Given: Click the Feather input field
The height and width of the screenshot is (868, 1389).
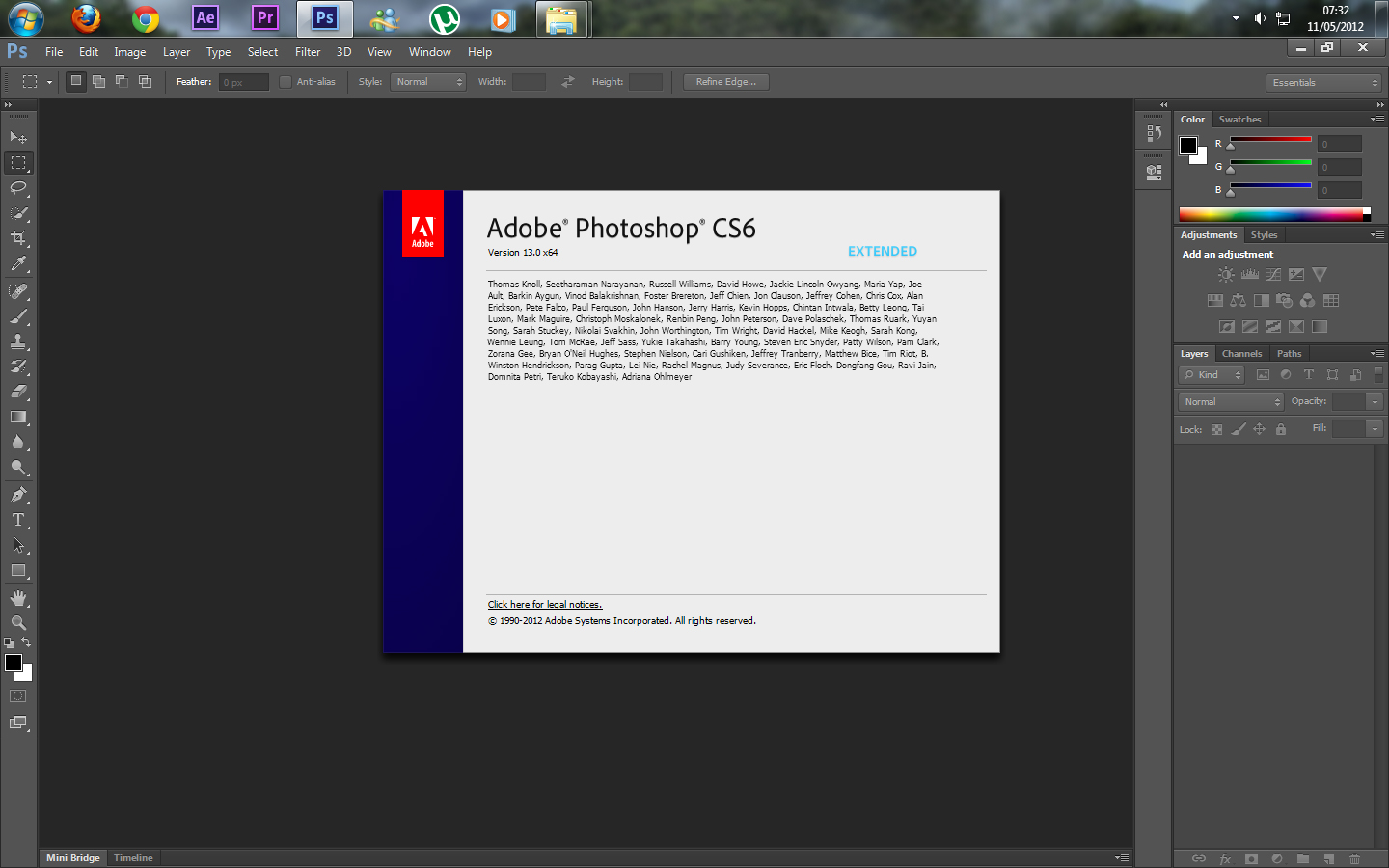Looking at the screenshot, I should coord(244,83).
